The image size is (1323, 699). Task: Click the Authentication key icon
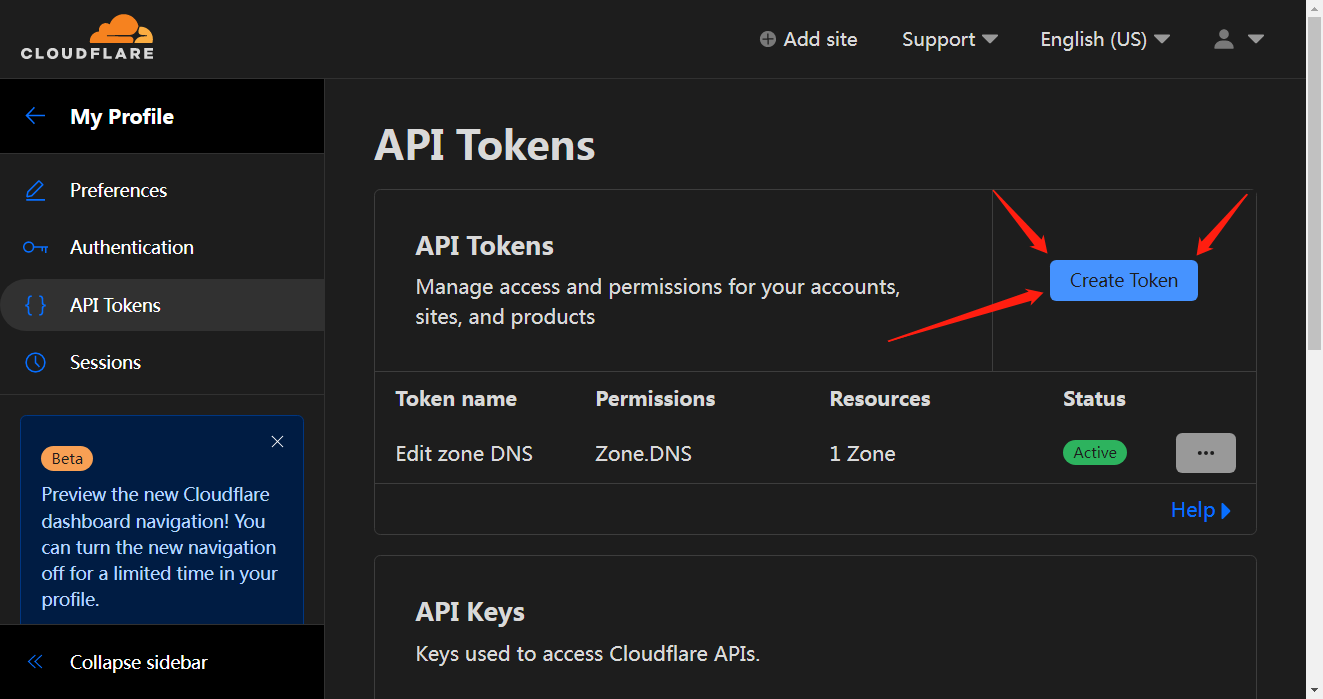(x=35, y=247)
